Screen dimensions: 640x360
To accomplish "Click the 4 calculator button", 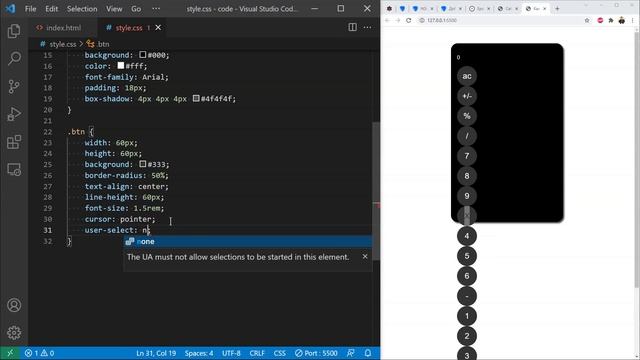I will (x=467, y=236).
